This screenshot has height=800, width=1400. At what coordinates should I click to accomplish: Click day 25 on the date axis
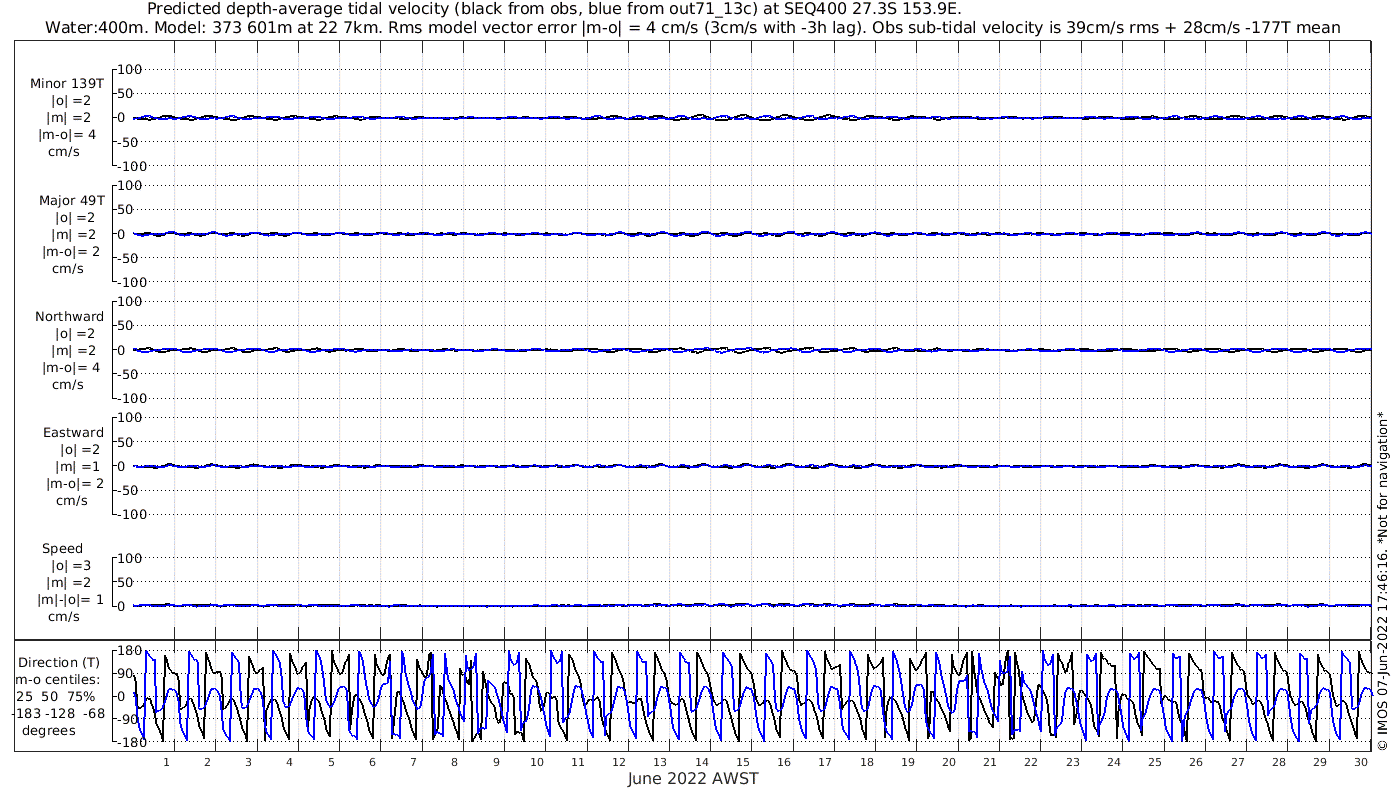(1155, 762)
